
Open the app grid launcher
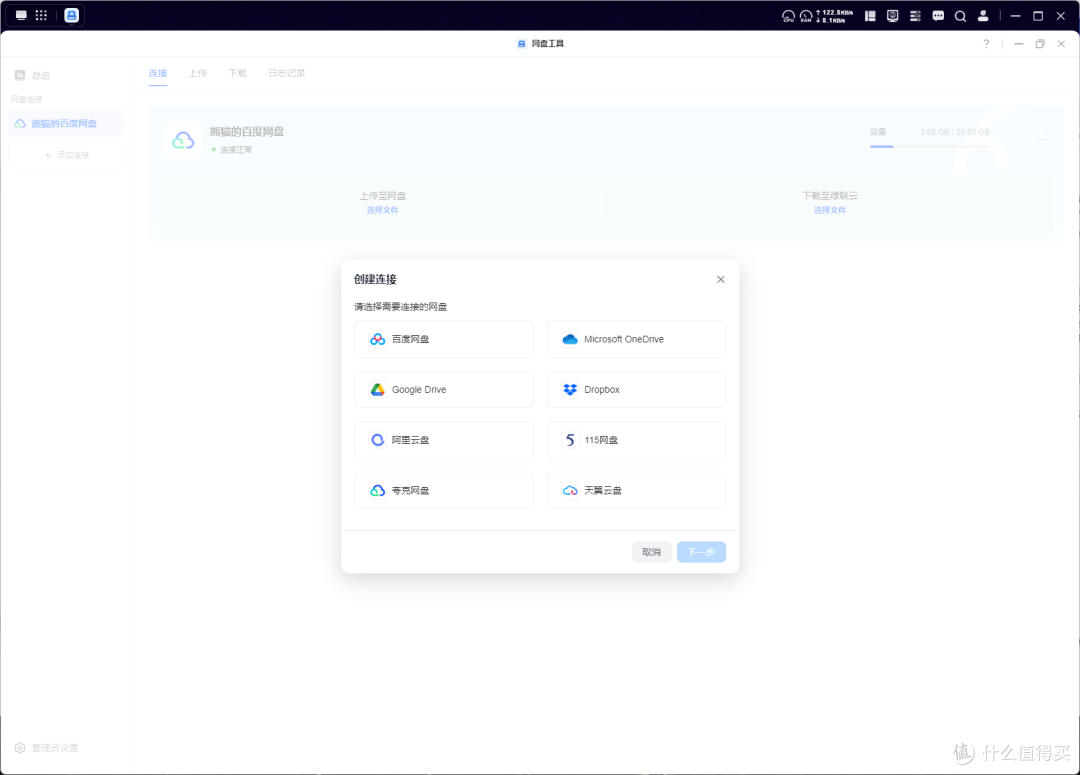tap(41, 15)
